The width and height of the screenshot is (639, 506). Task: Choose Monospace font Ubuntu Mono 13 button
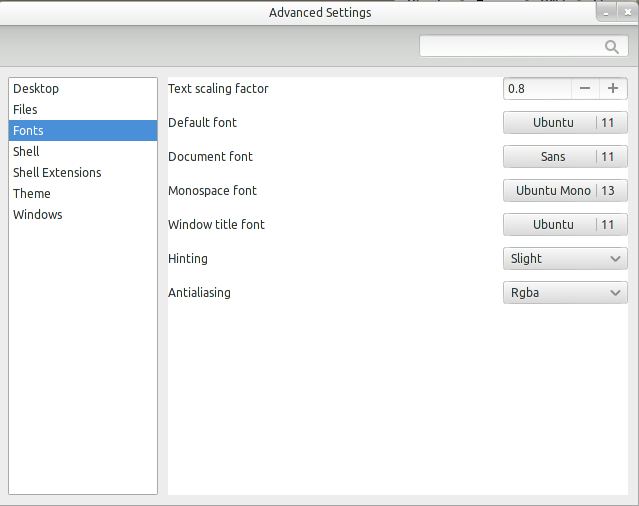click(x=565, y=191)
